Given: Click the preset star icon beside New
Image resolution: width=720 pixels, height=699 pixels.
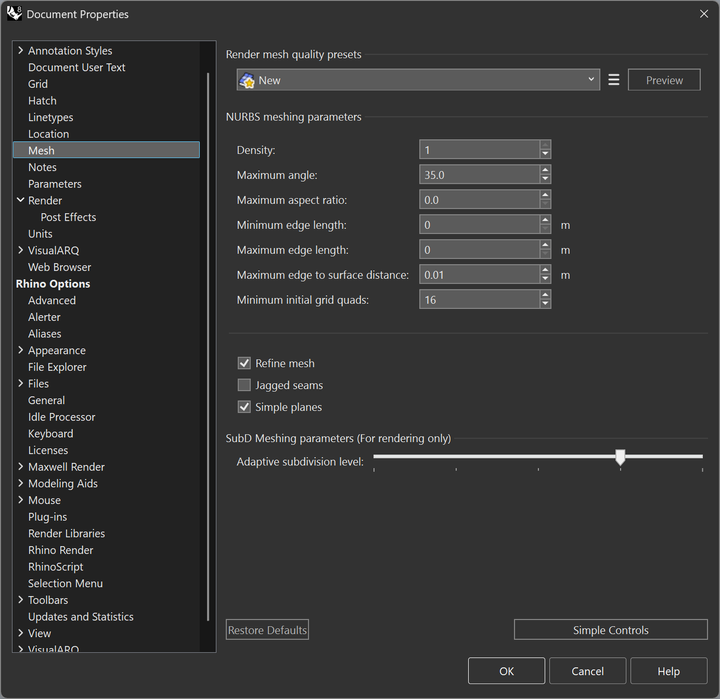Looking at the screenshot, I should pos(247,80).
